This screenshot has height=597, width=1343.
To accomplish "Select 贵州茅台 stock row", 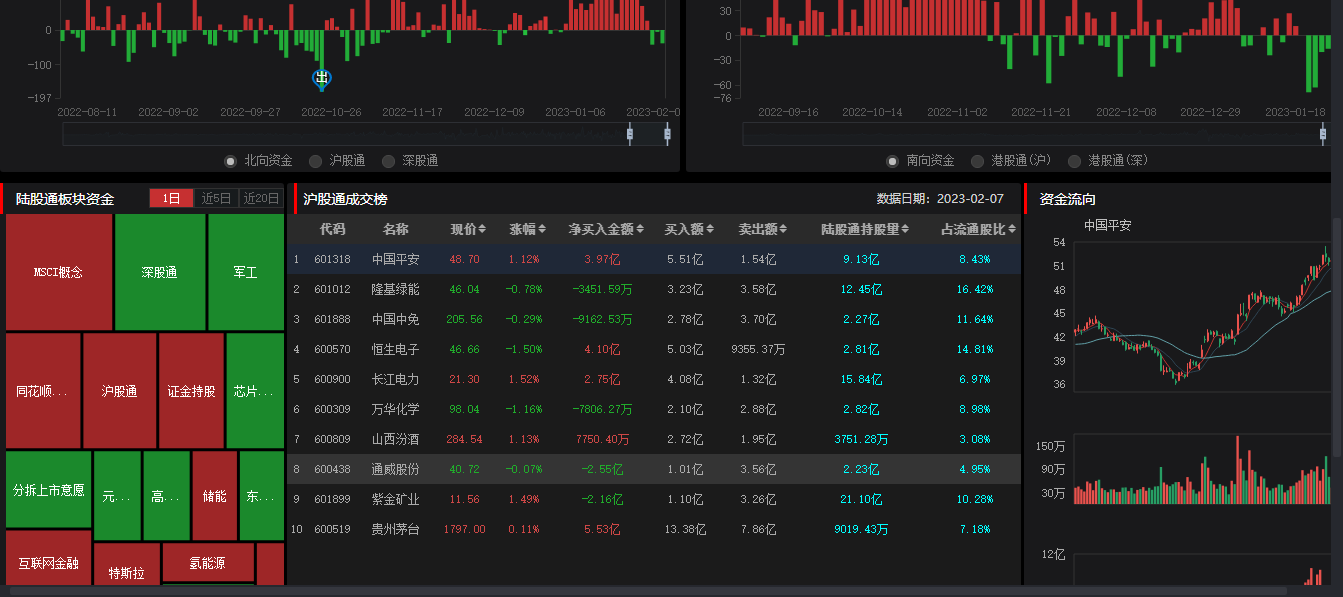I will (x=654, y=529).
